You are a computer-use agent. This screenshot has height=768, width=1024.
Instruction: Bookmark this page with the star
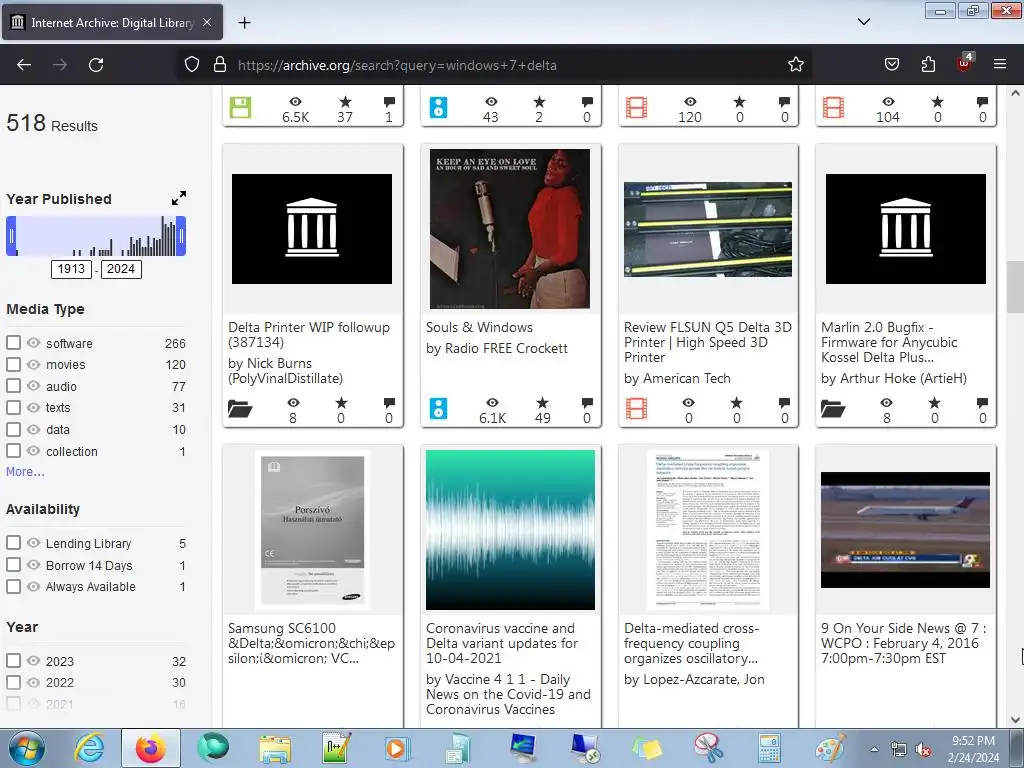tap(795, 65)
